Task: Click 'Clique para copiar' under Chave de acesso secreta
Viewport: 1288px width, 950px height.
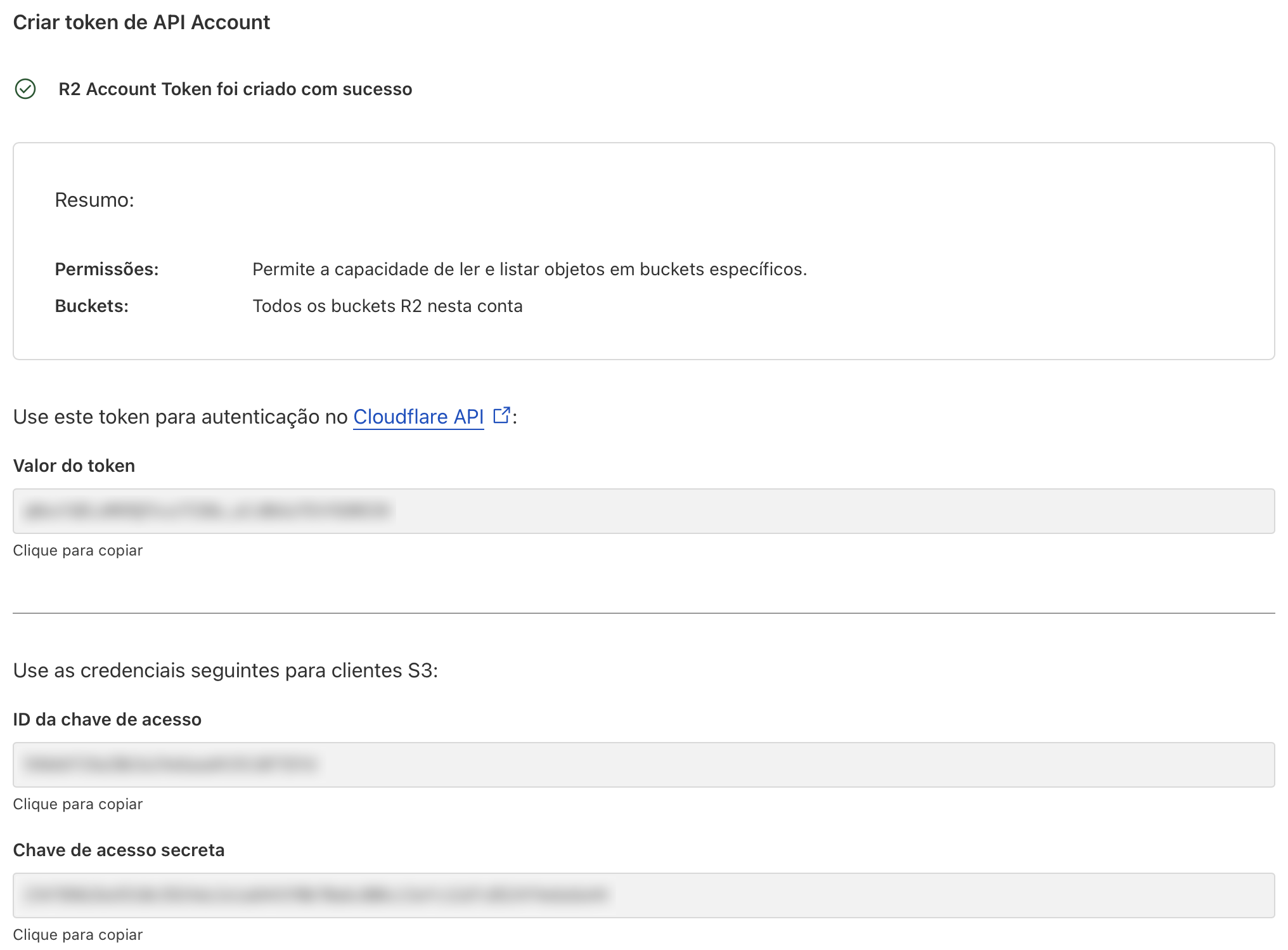Action: click(x=78, y=935)
